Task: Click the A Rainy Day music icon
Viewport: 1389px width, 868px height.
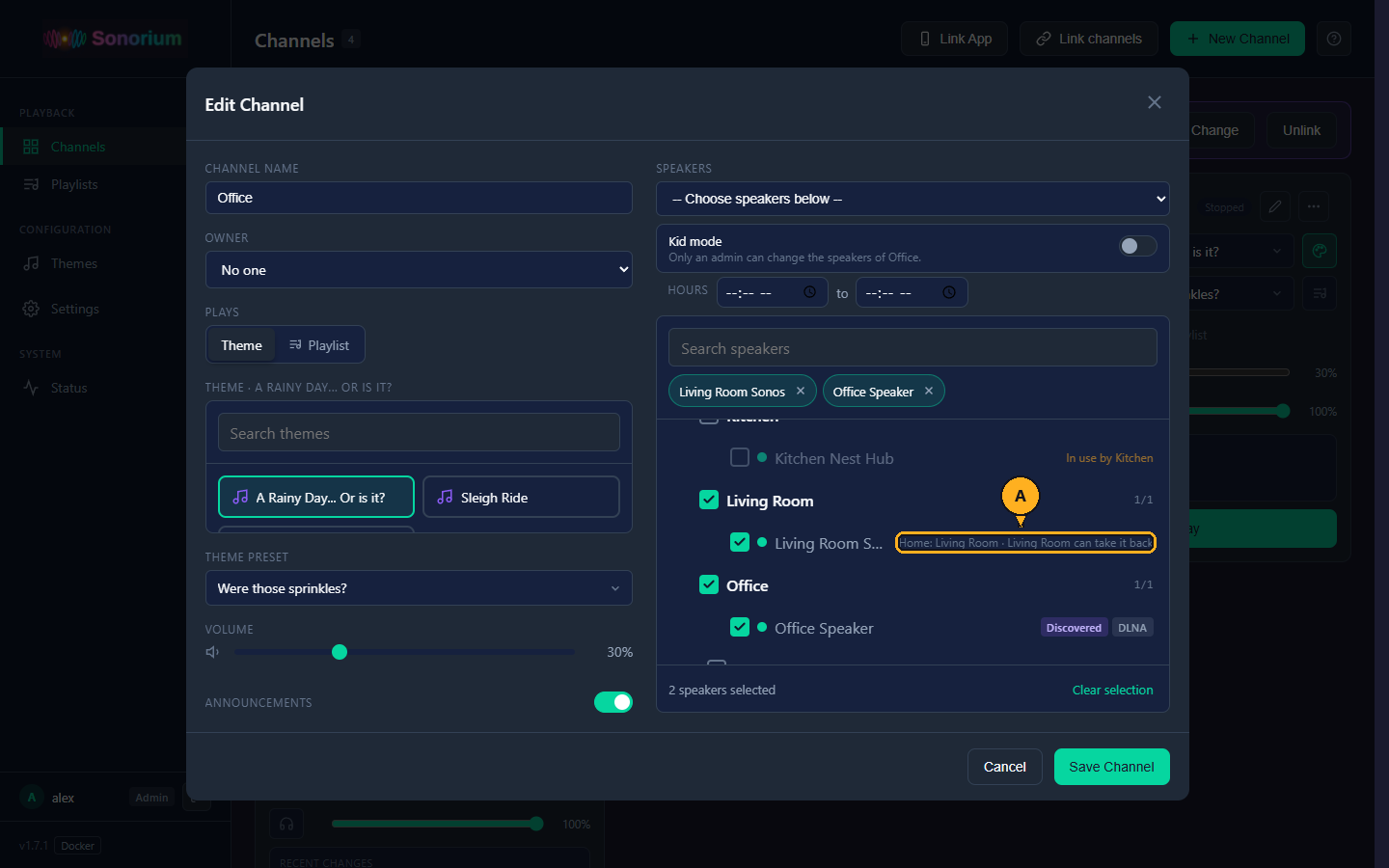Action: pos(240,497)
